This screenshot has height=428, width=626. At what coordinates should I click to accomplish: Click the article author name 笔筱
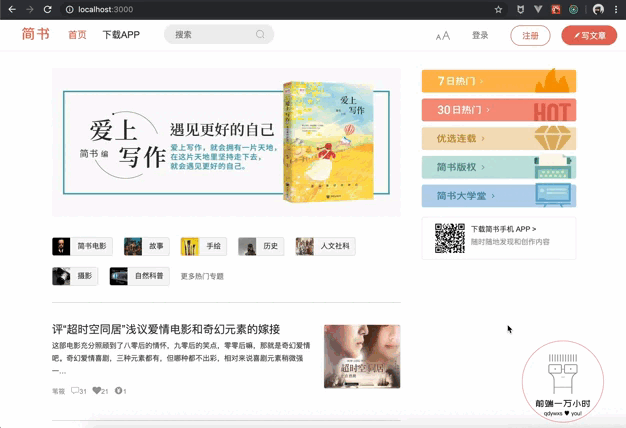coord(58,391)
